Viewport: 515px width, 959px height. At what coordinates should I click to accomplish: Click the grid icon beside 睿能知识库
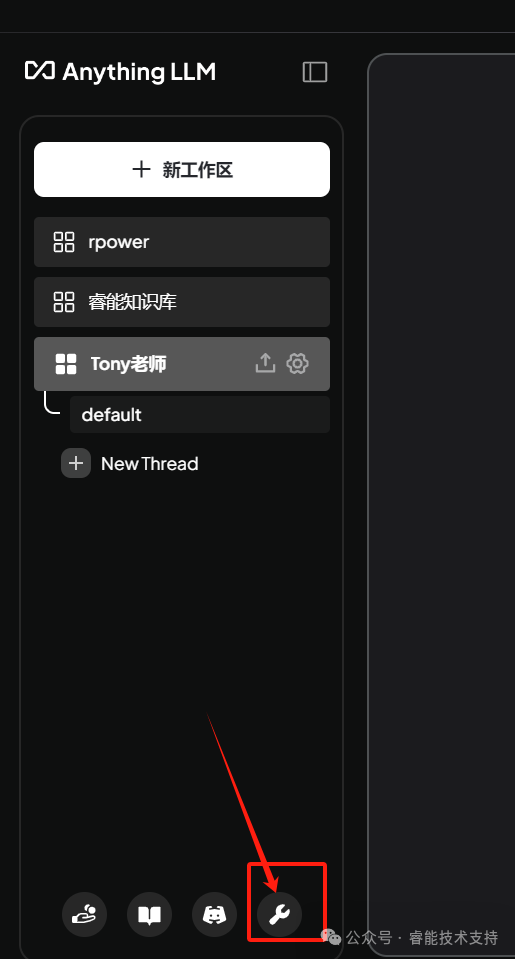point(64,302)
